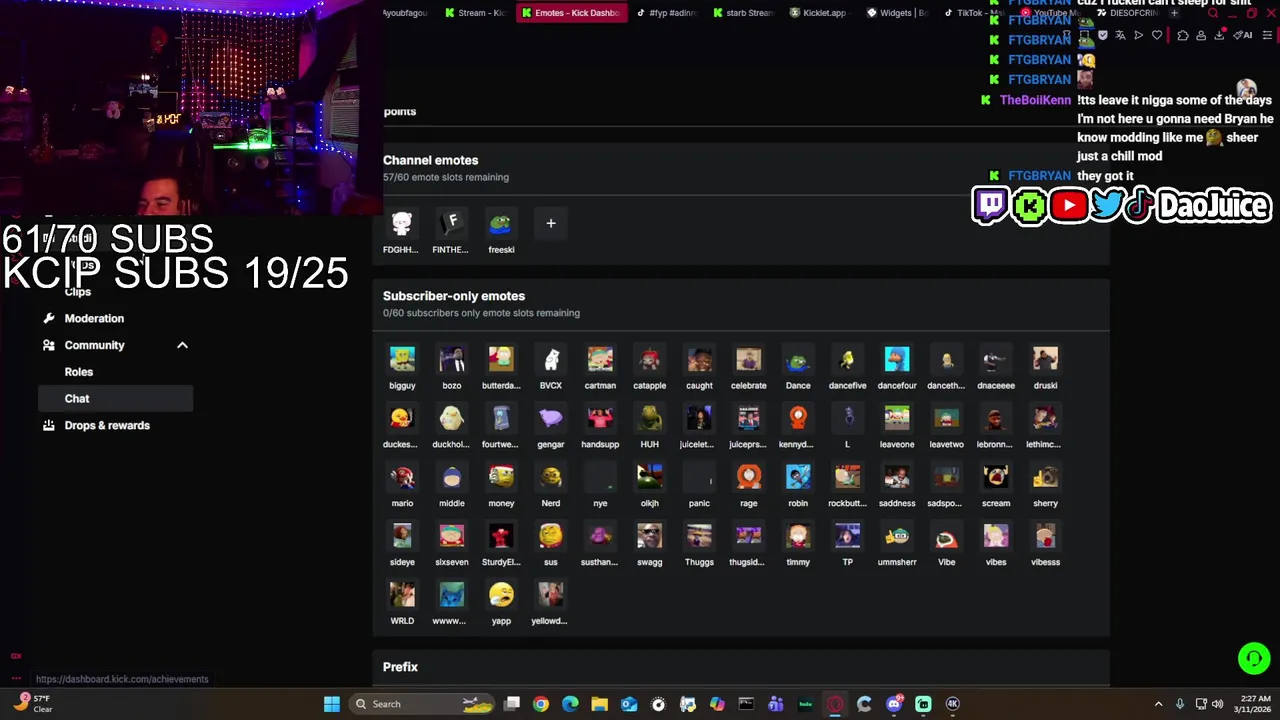This screenshot has height=720, width=1280.
Task: Collapse the Community sidebar section
Action: tap(182, 345)
